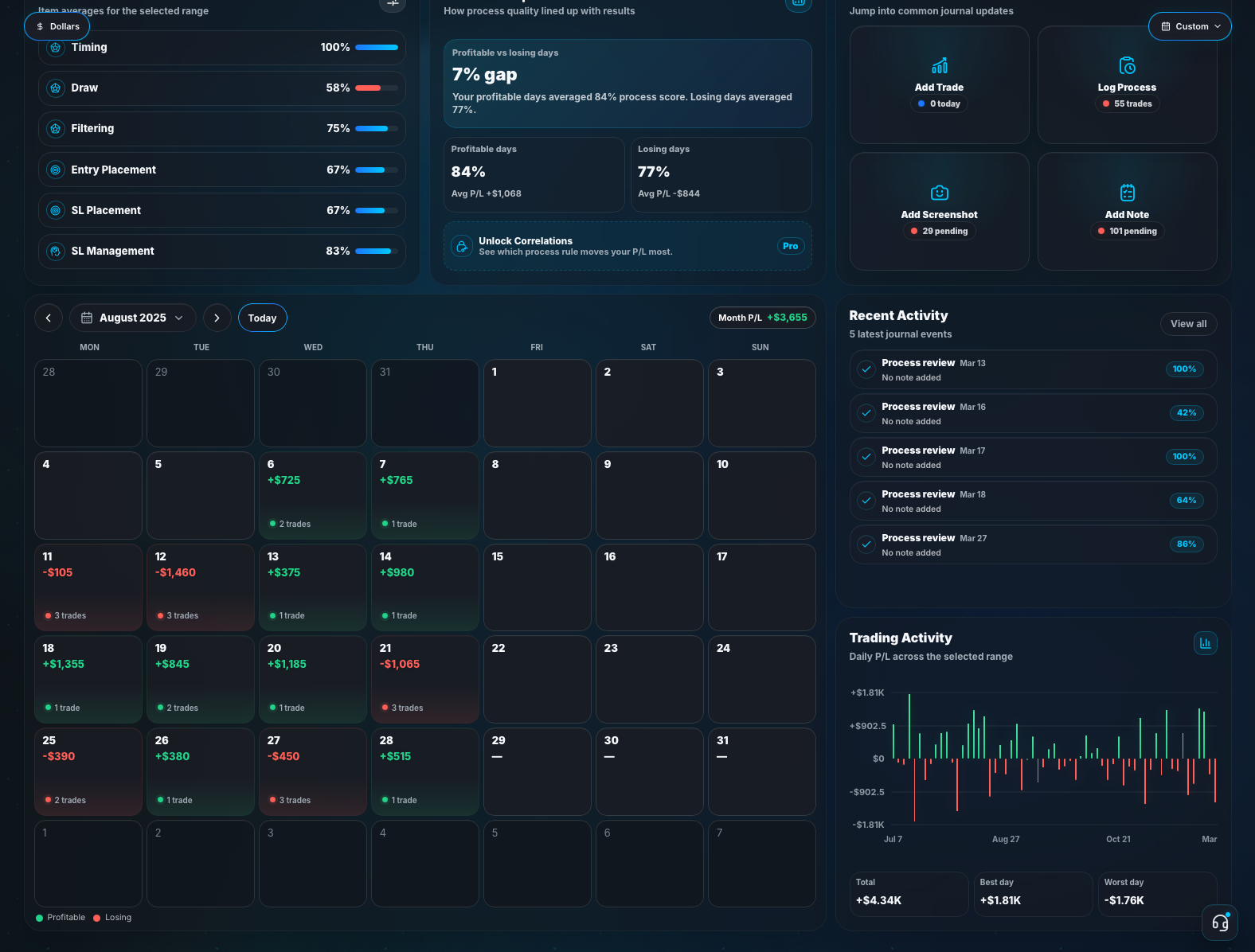Open the Log Process quick action card

point(1128,84)
